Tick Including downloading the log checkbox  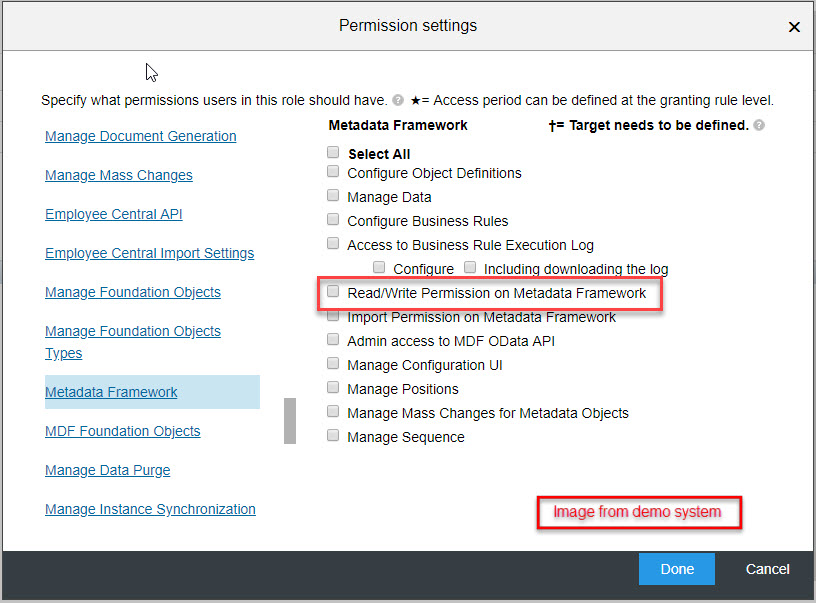point(469,267)
